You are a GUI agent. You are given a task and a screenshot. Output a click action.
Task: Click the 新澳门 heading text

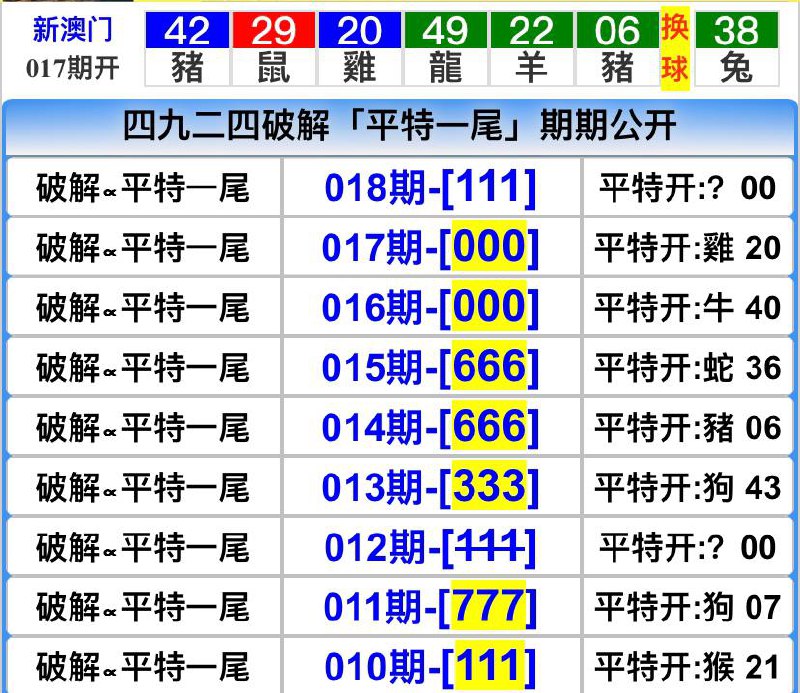[72, 29]
